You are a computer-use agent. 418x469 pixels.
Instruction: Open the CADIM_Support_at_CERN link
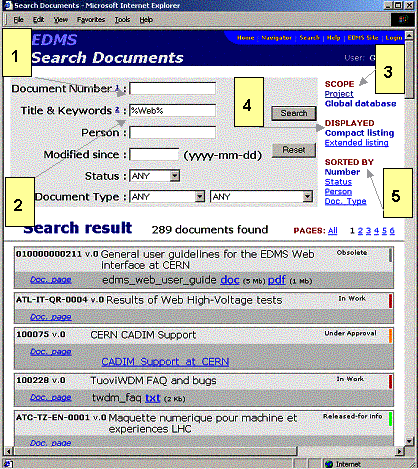pyautogui.click(x=165, y=362)
